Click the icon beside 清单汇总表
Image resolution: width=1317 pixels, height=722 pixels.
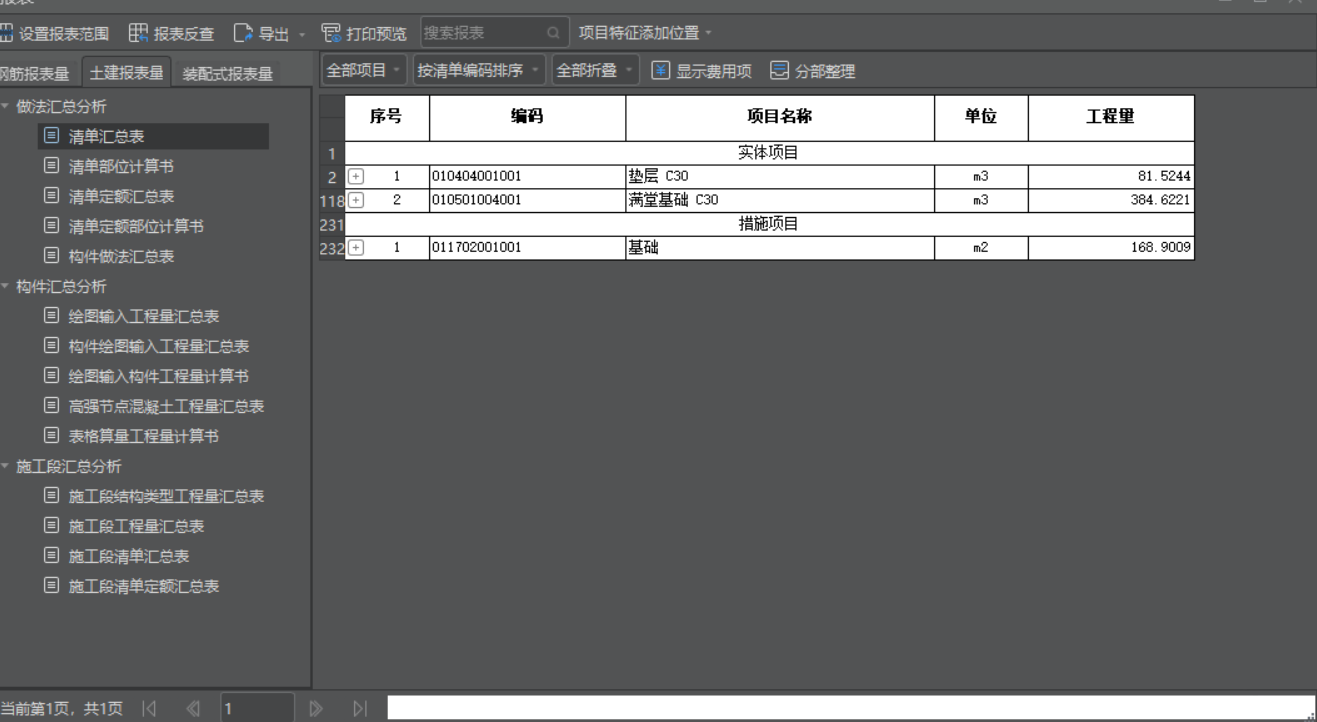tap(51, 137)
